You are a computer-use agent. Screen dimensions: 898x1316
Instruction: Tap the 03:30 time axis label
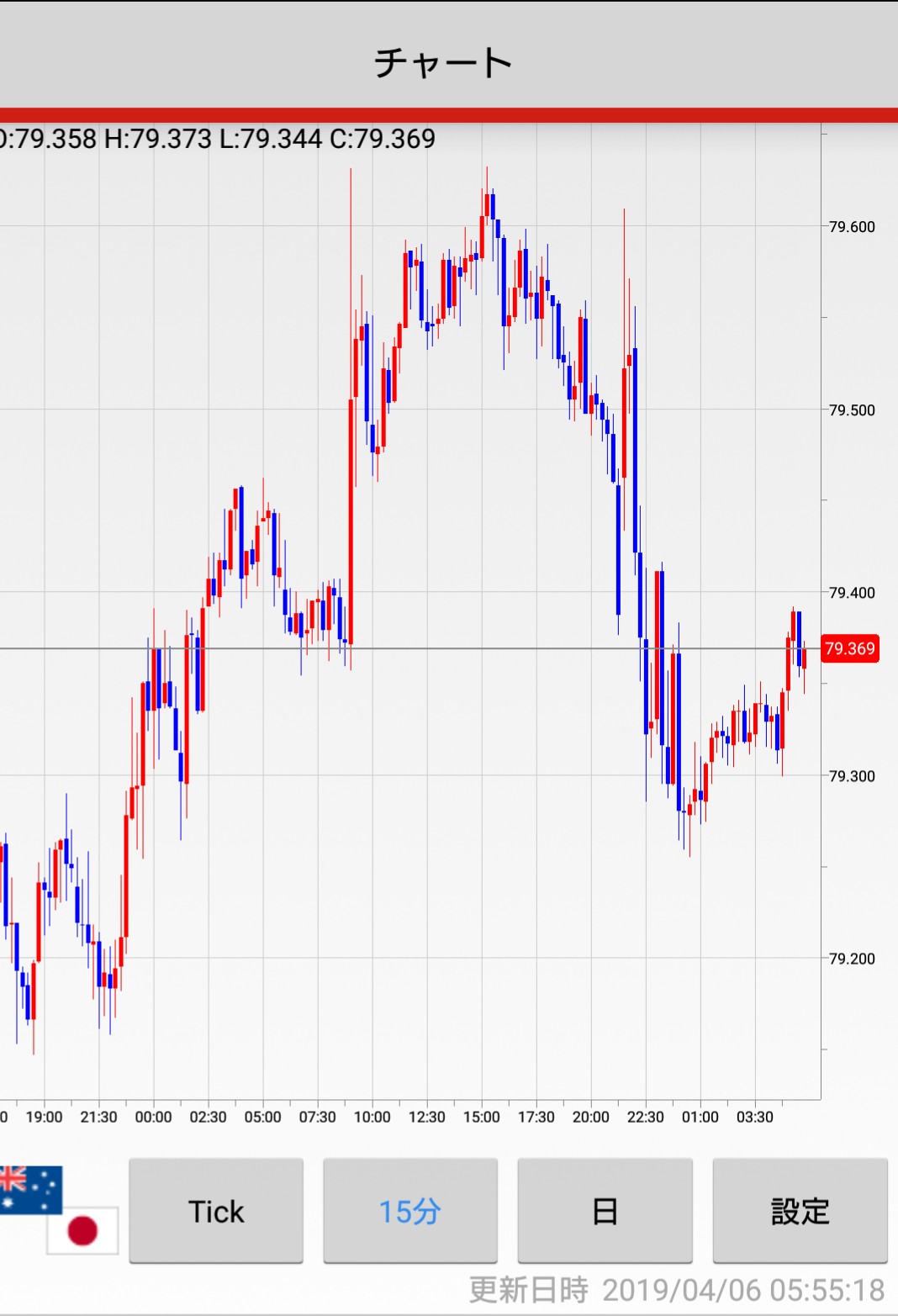pos(754,1117)
